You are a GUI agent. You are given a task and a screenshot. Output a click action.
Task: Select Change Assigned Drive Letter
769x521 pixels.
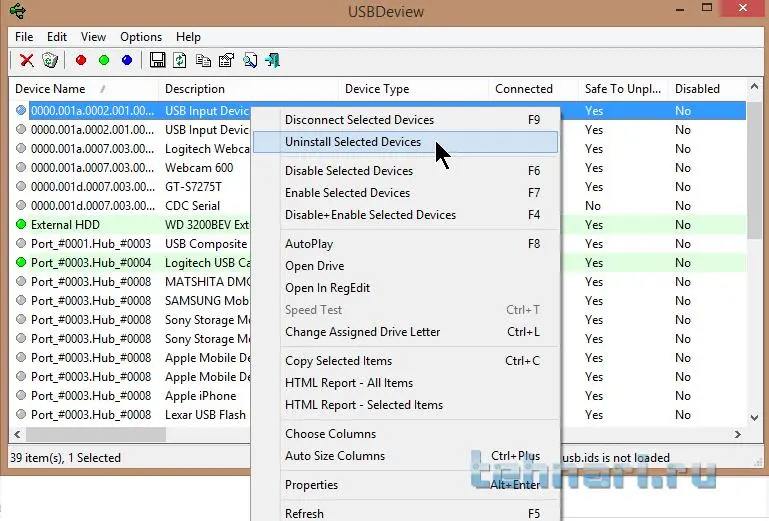click(405, 332)
